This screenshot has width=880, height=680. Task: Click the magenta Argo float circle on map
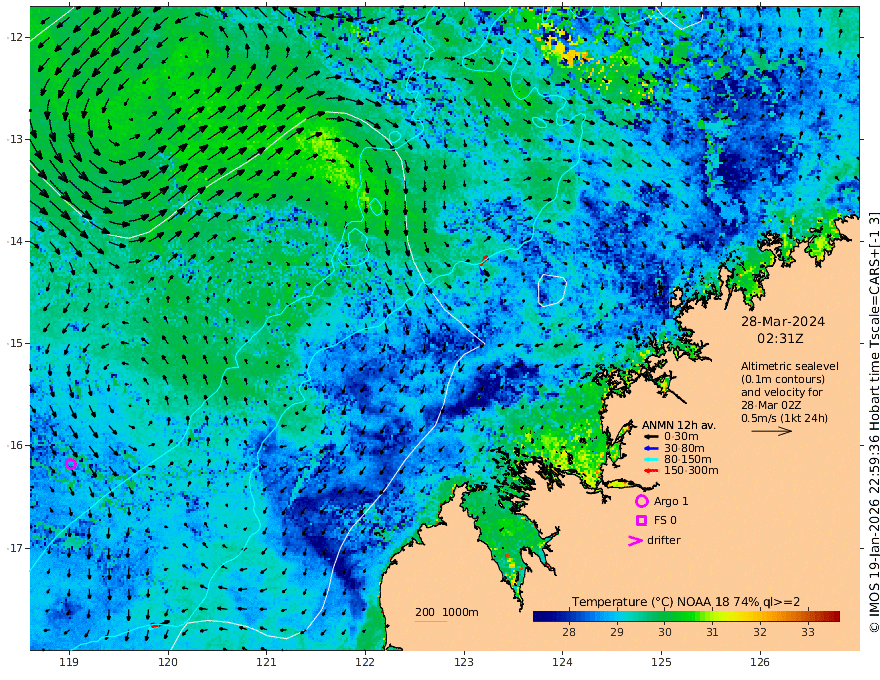click(71, 463)
